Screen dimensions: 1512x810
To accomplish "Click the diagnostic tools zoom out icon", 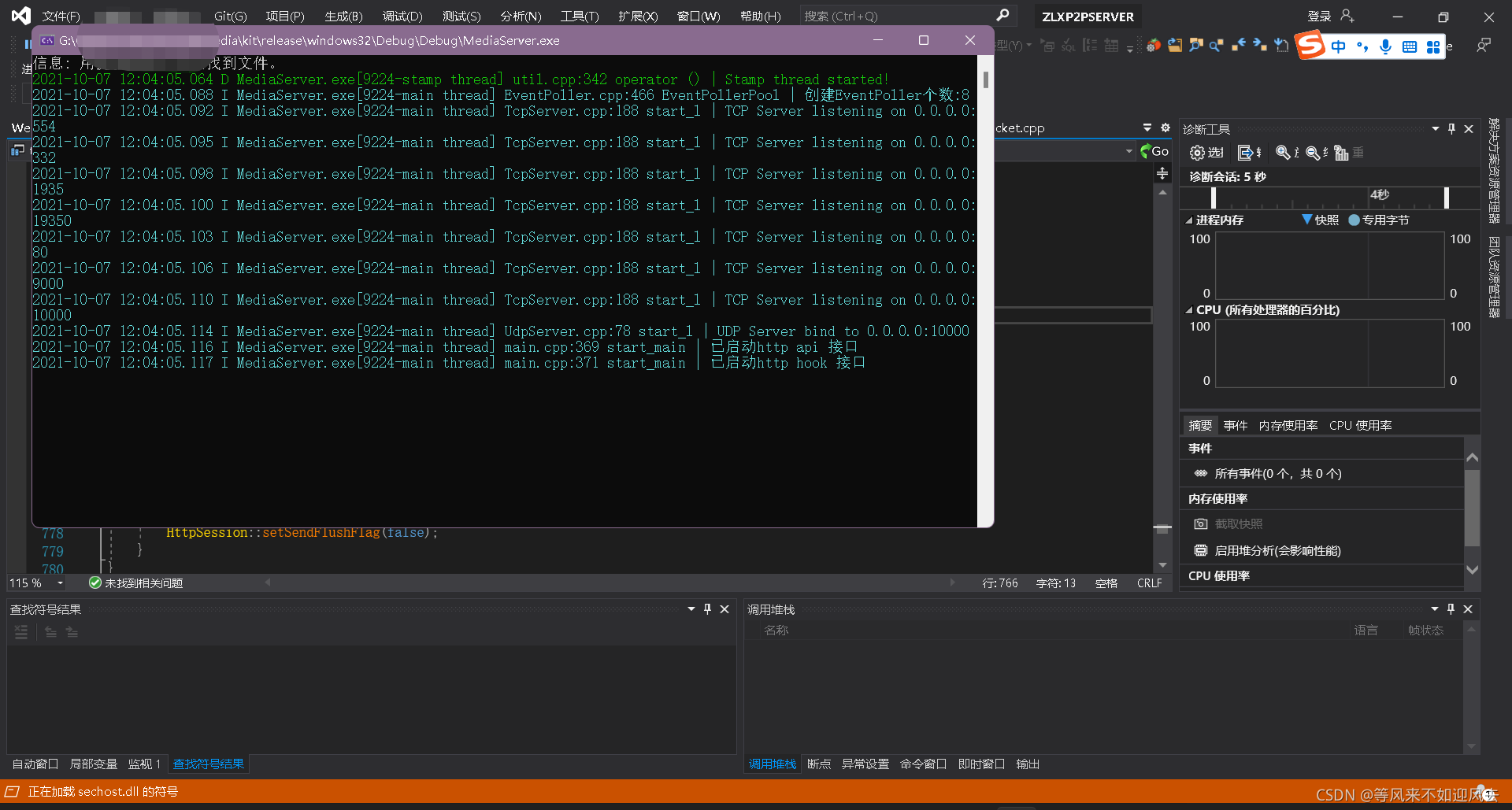I will 1314,153.
